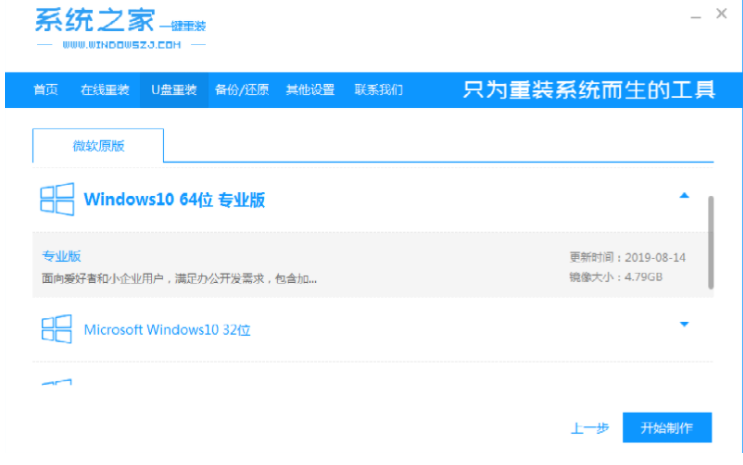
Task: Click the Windows10 32位 logo icon
Action: coord(57,328)
